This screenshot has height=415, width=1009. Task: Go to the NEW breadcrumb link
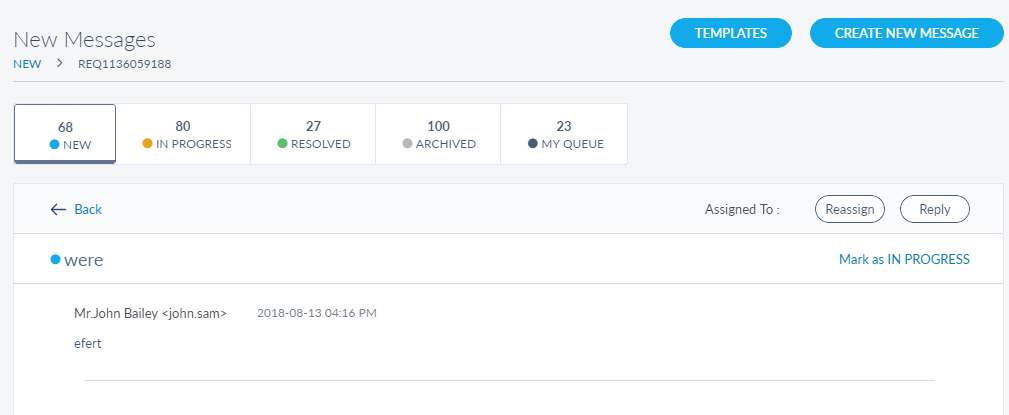[27, 64]
